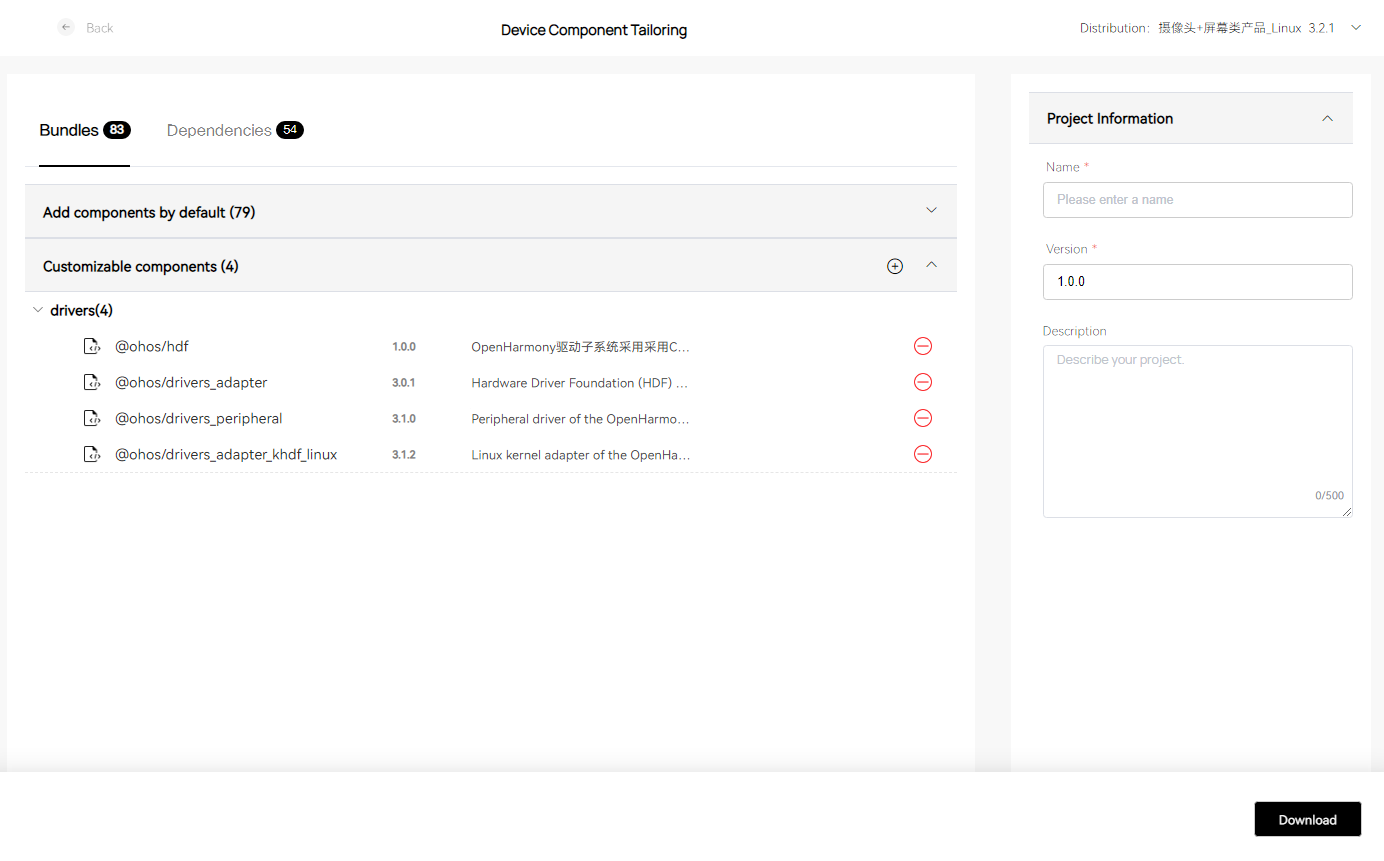This screenshot has width=1384, height=861.
Task: Expand Add components by default section
Action: pos(931,211)
